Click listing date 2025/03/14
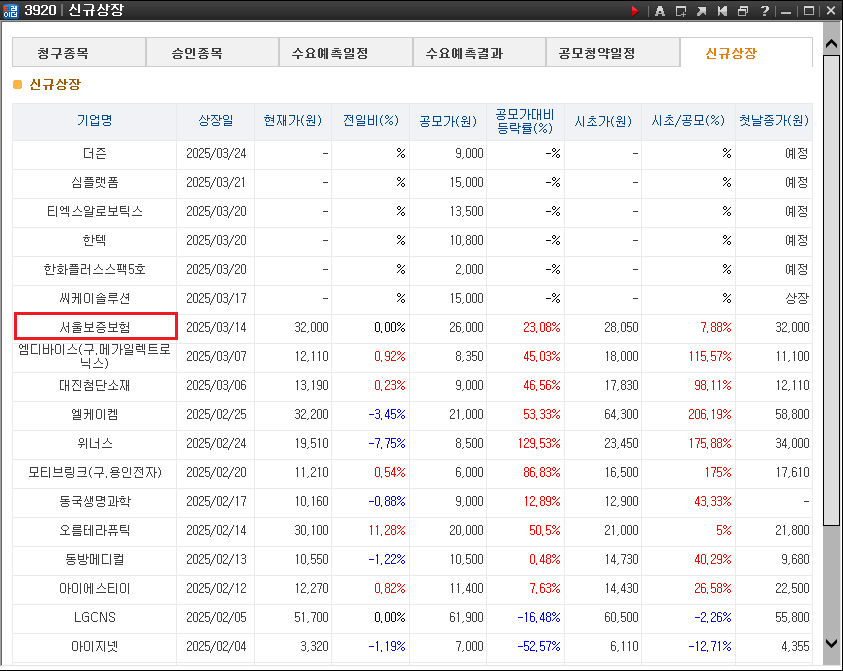The width and height of the screenshot is (843, 671). pos(216,327)
